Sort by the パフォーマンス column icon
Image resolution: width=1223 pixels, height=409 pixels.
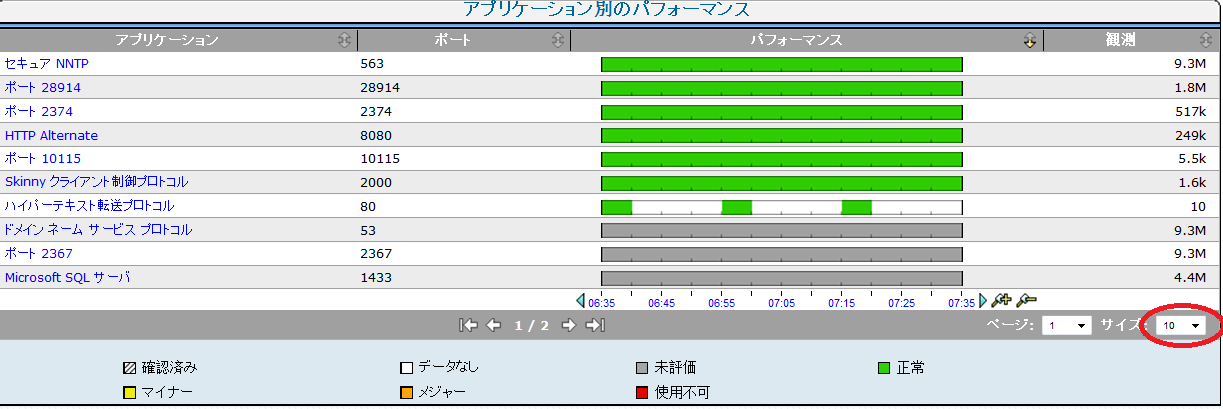tap(1029, 40)
